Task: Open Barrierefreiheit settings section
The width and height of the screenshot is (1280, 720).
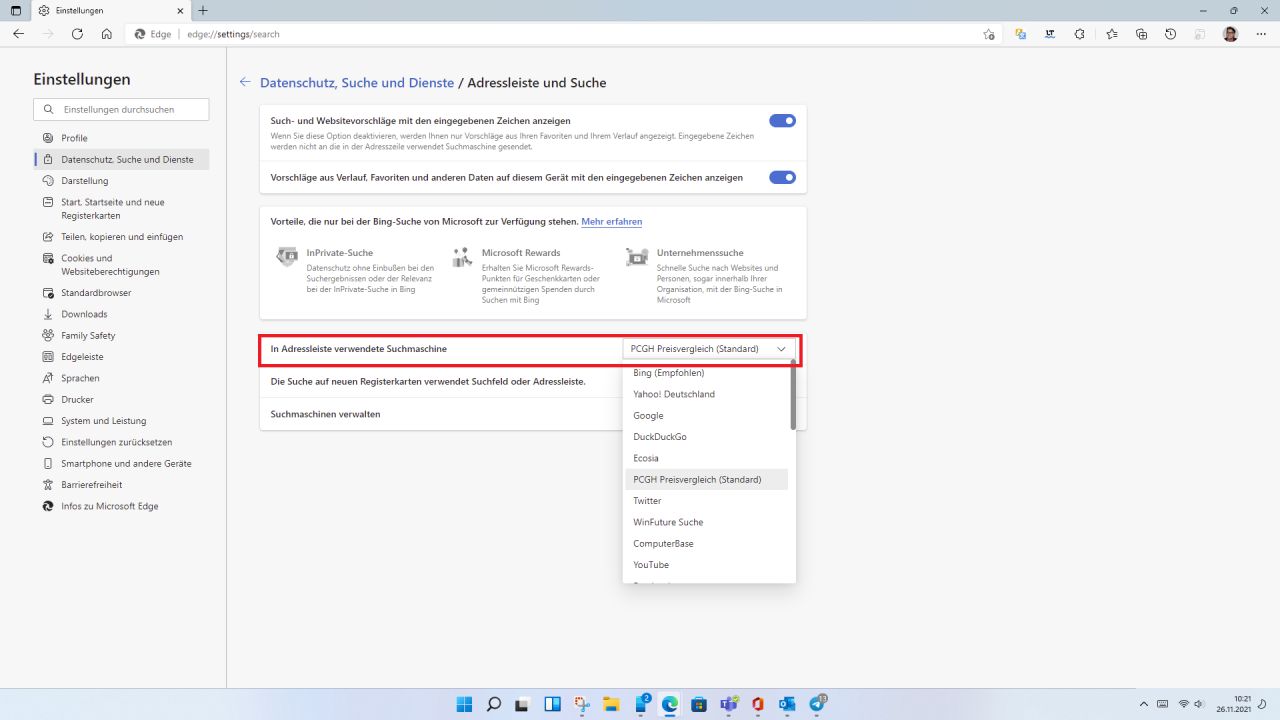Action: point(121,485)
